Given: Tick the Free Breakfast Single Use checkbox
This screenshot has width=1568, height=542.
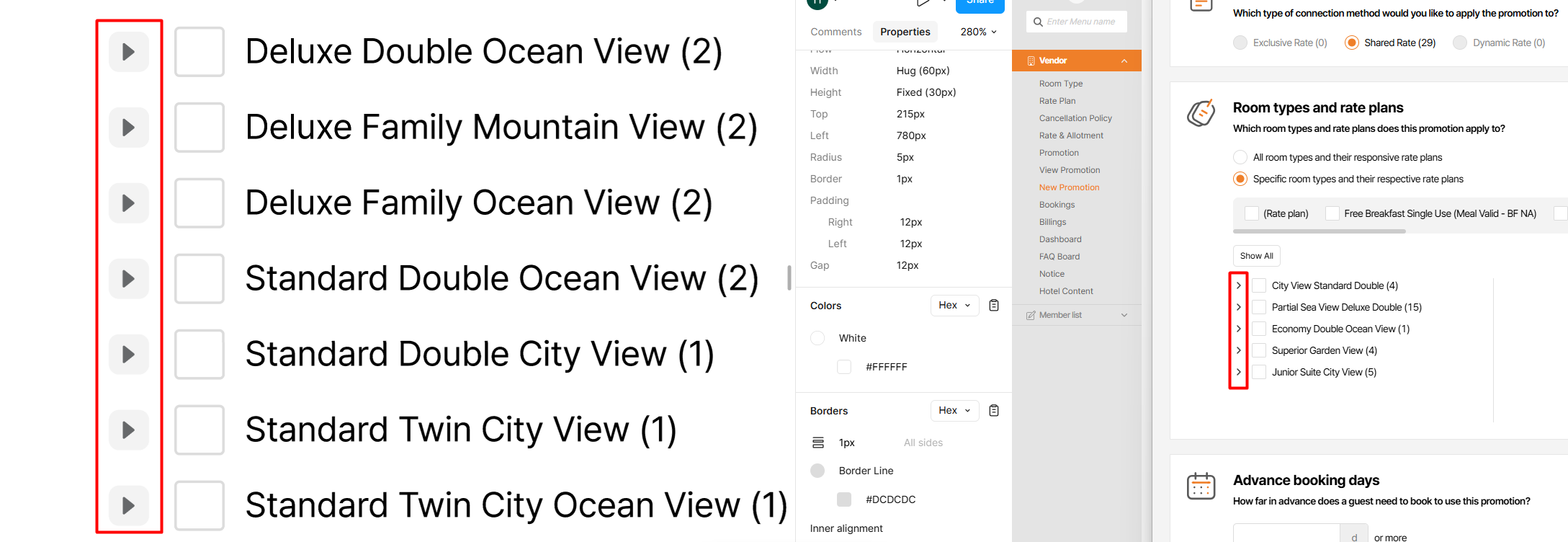Looking at the screenshot, I should [x=1332, y=213].
